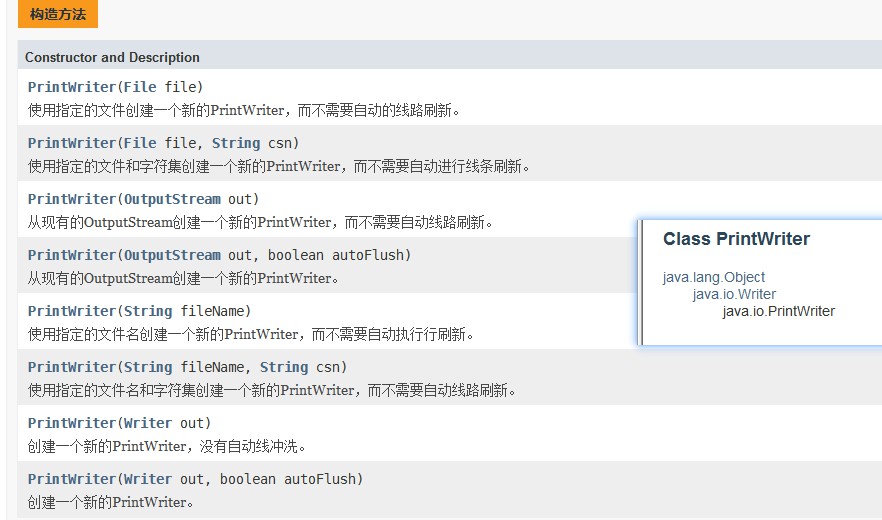882x520 pixels.
Task: Click the java.io.PrintWriter text in the hierarchy
Action: (778, 311)
